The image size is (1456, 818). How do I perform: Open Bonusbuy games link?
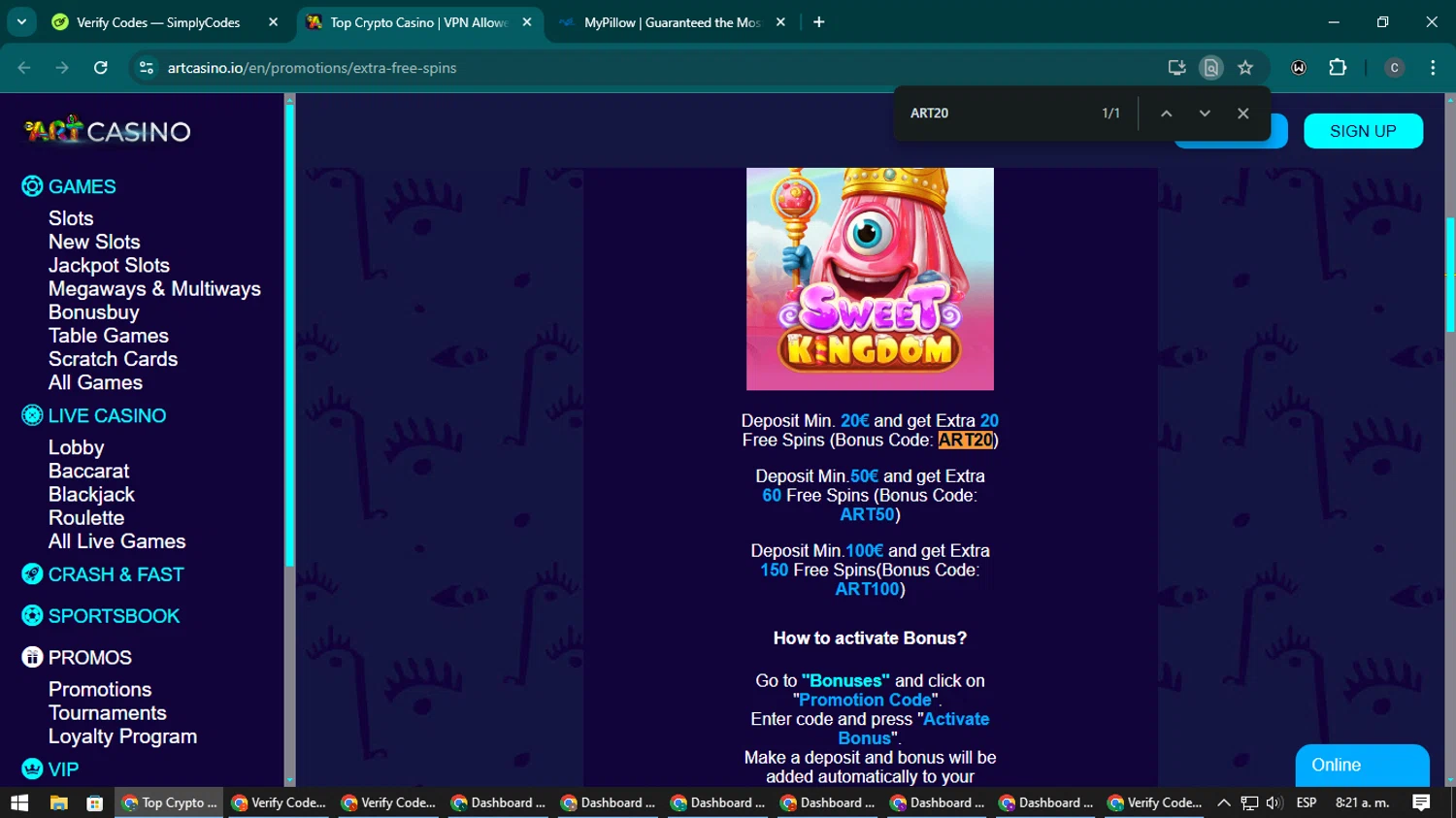[93, 312]
